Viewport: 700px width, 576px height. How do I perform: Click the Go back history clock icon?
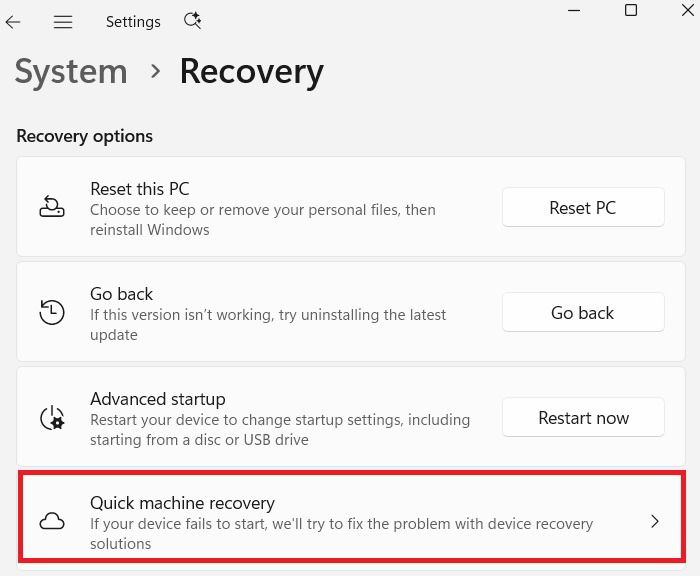pos(52,312)
